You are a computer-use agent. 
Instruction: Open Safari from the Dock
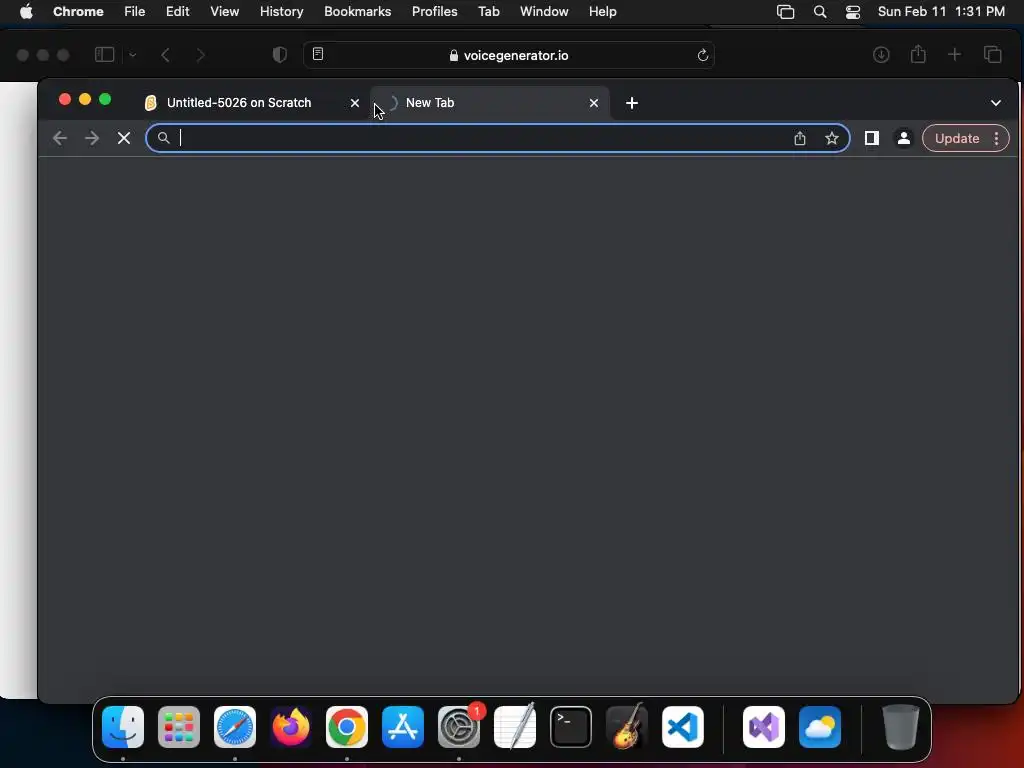[x=235, y=727]
